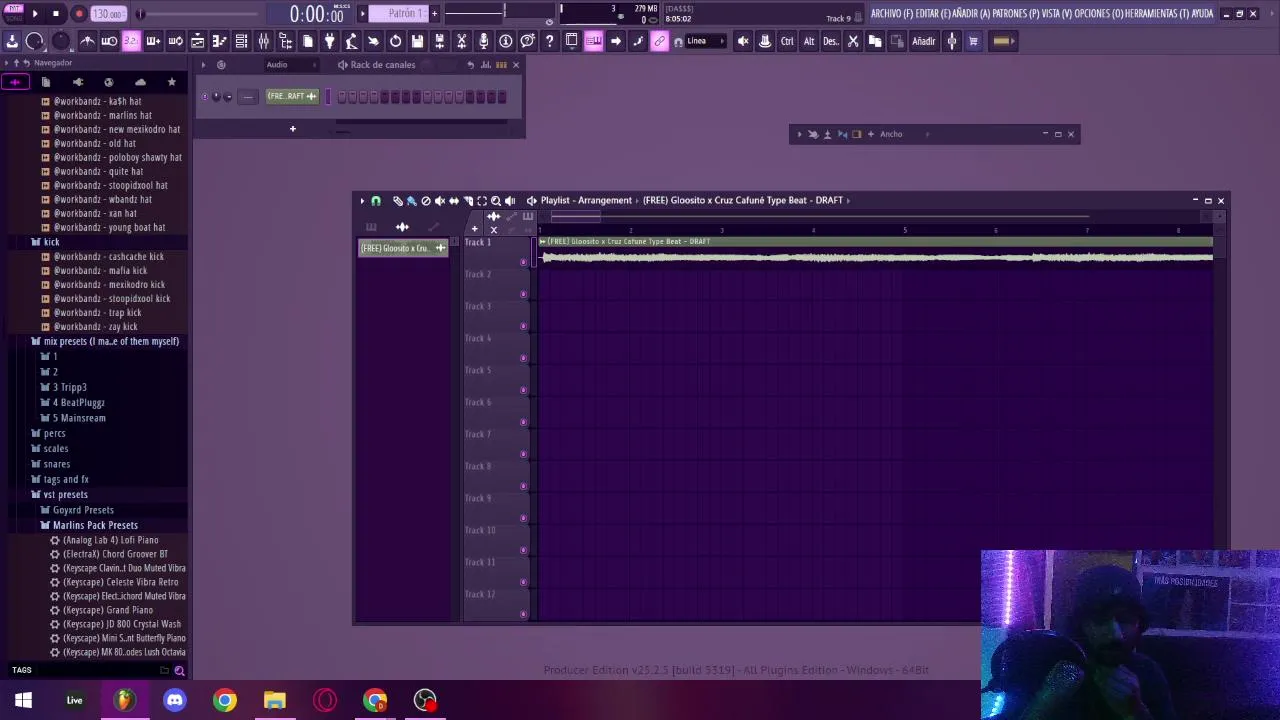
Task: Open the channel rack toolbar icon
Action: coord(241,41)
